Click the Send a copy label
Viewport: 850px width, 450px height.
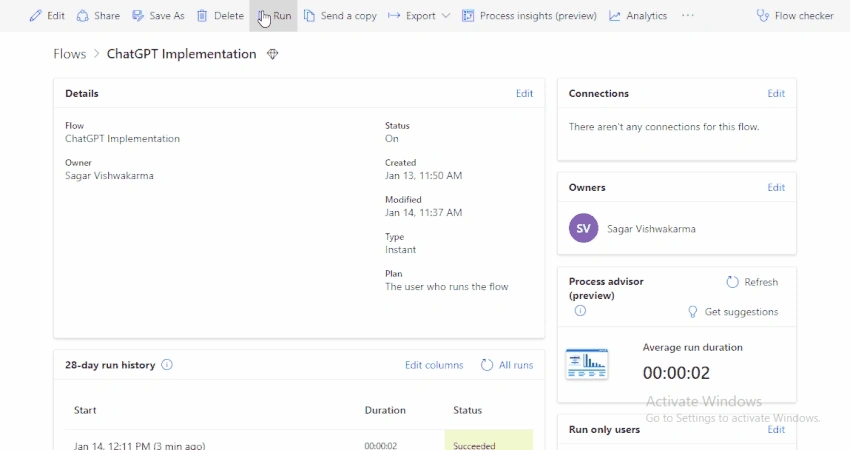click(x=349, y=16)
